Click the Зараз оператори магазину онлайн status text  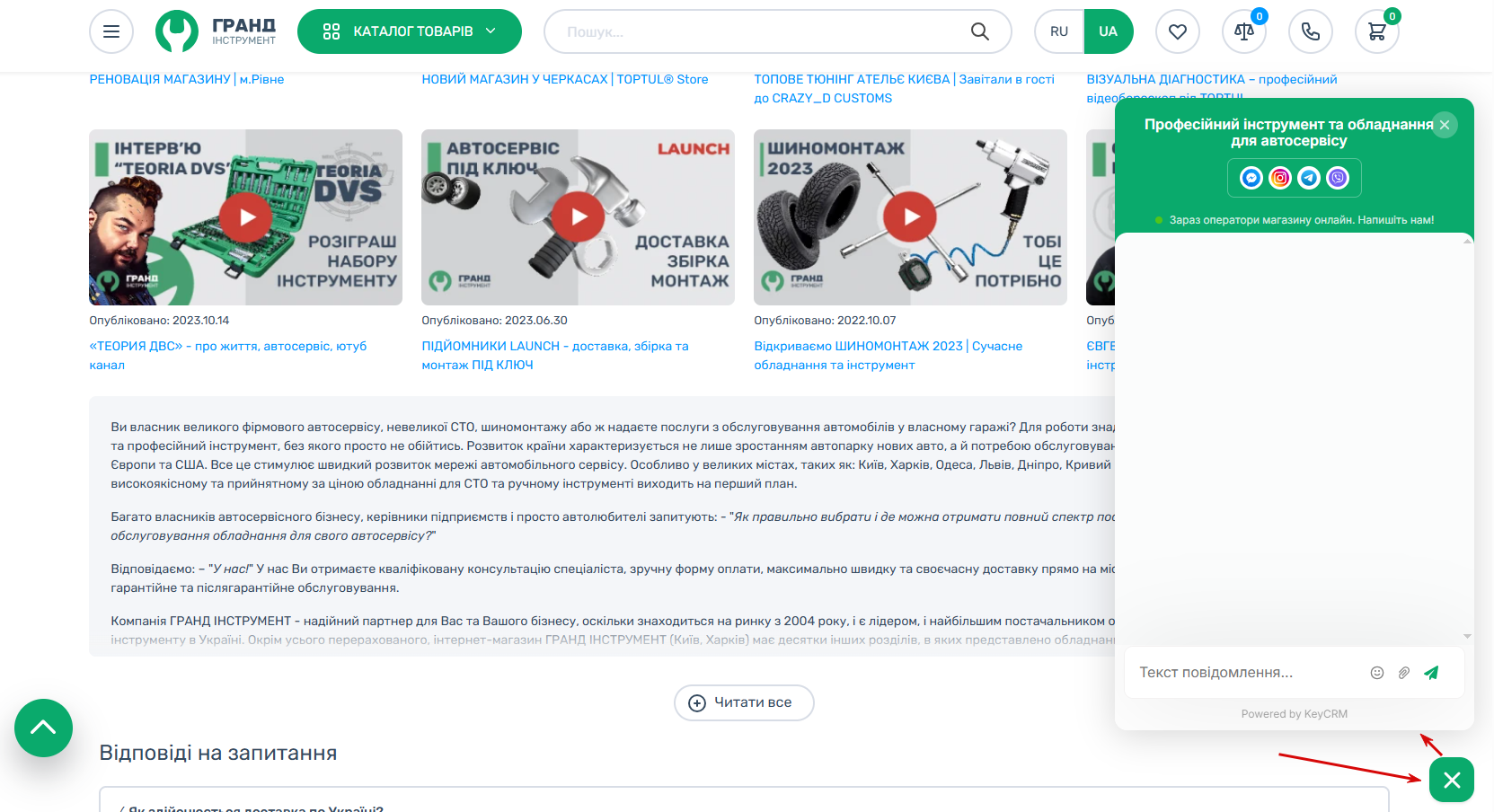coord(1302,220)
